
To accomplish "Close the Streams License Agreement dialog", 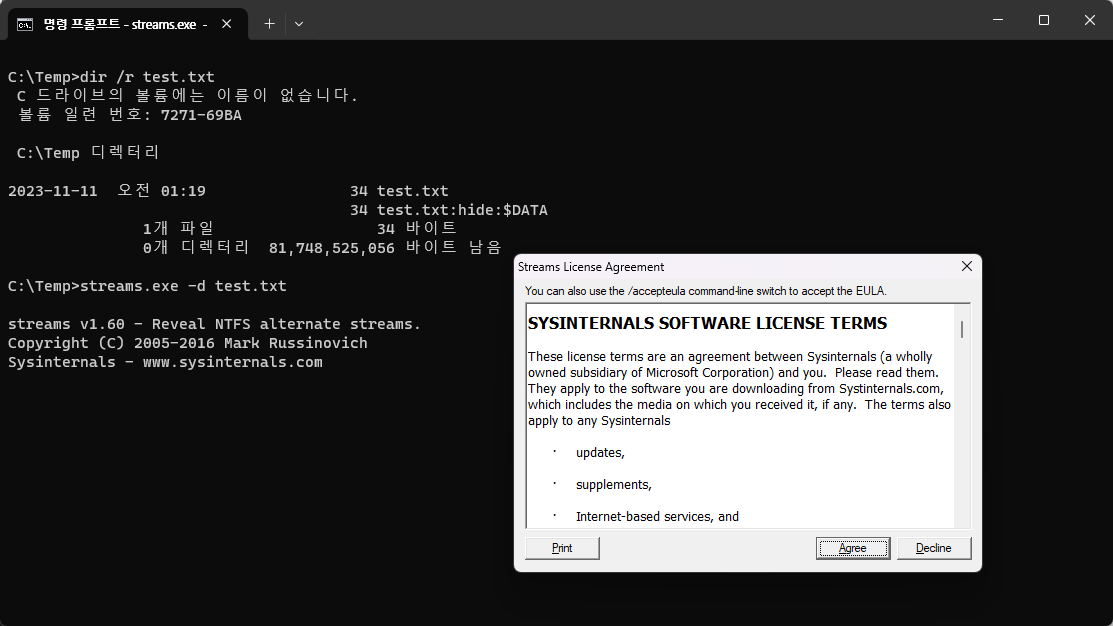I will pos(967,266).
